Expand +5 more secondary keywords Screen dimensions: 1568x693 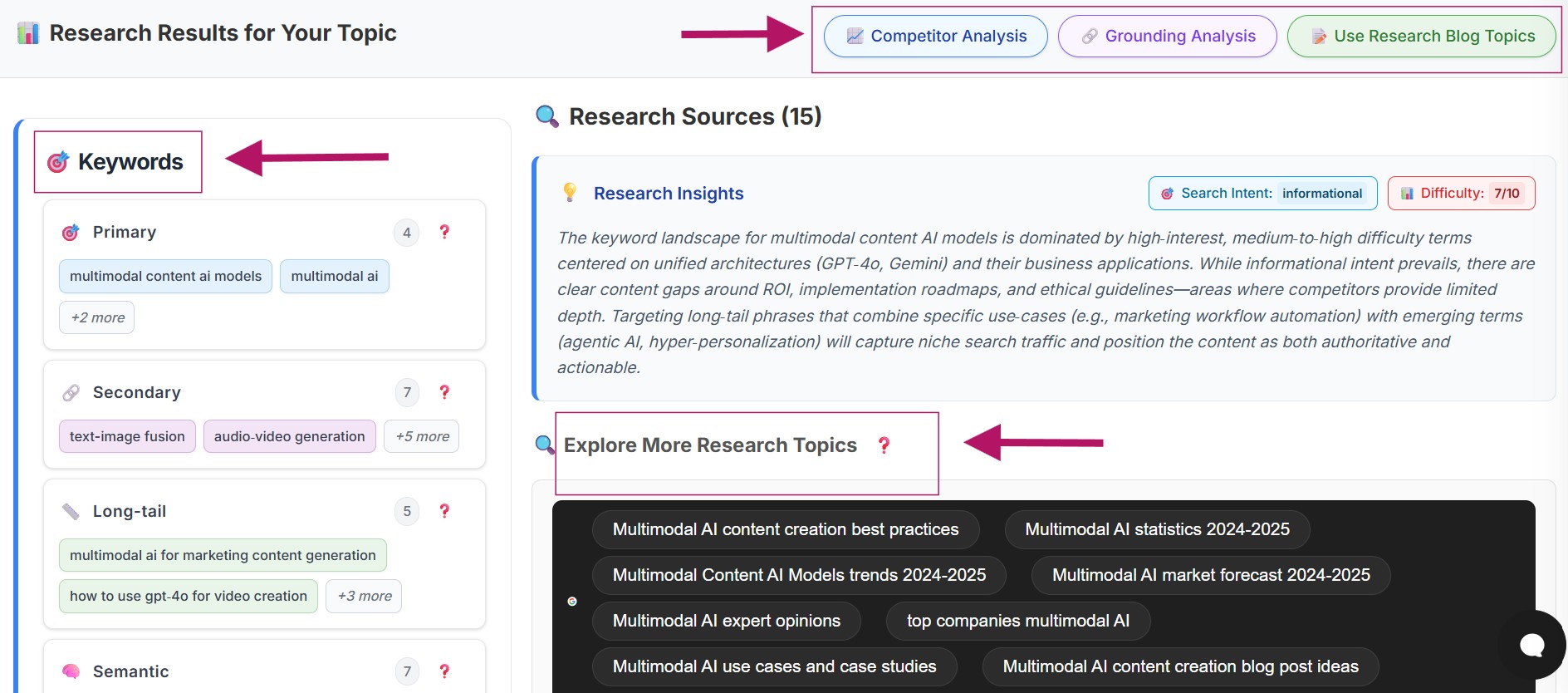click(x=422, y=436)
